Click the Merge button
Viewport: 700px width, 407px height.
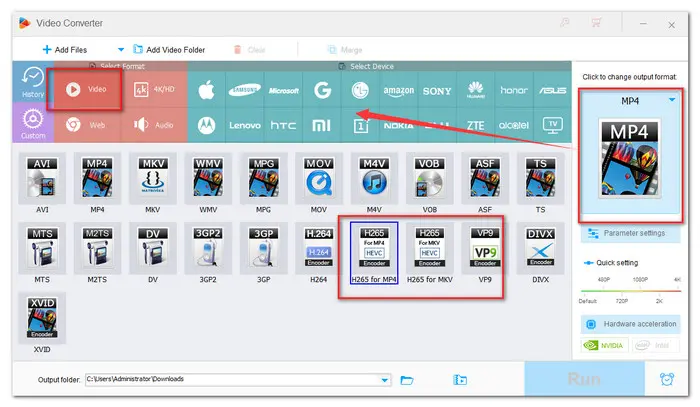click(345, 50)
